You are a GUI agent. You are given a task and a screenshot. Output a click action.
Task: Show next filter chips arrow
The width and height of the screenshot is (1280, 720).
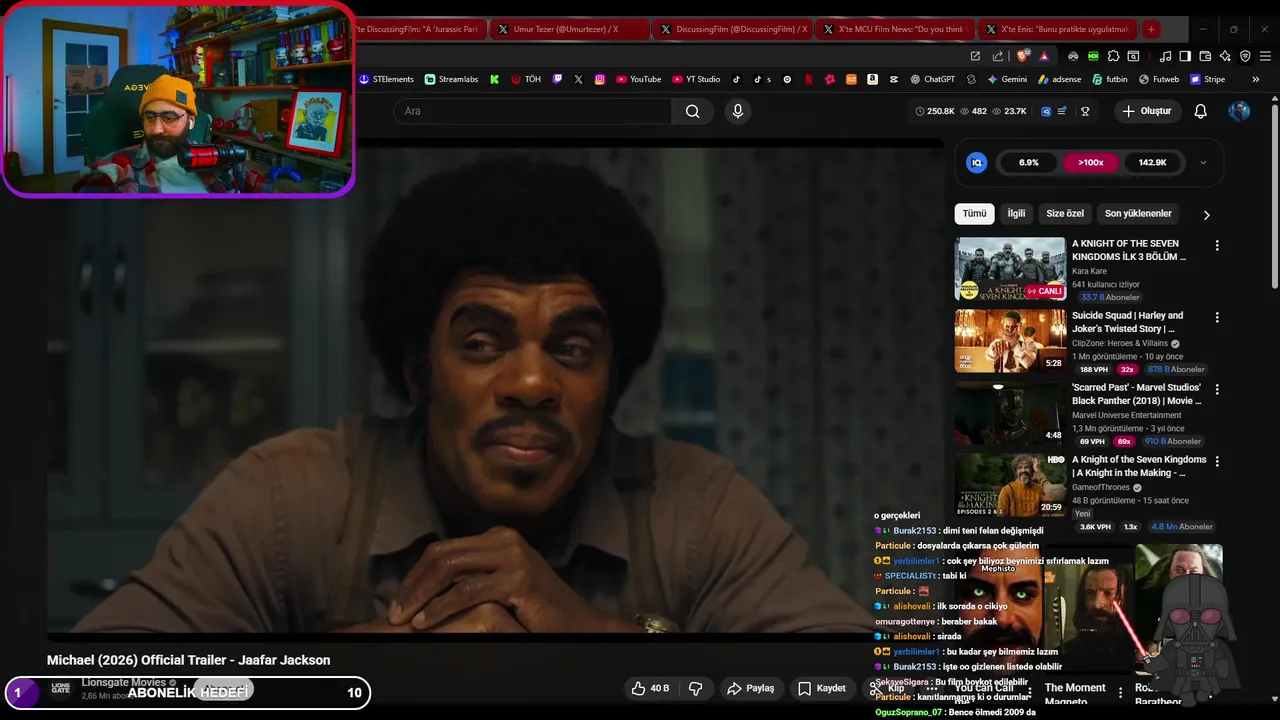pos(1206,214)
